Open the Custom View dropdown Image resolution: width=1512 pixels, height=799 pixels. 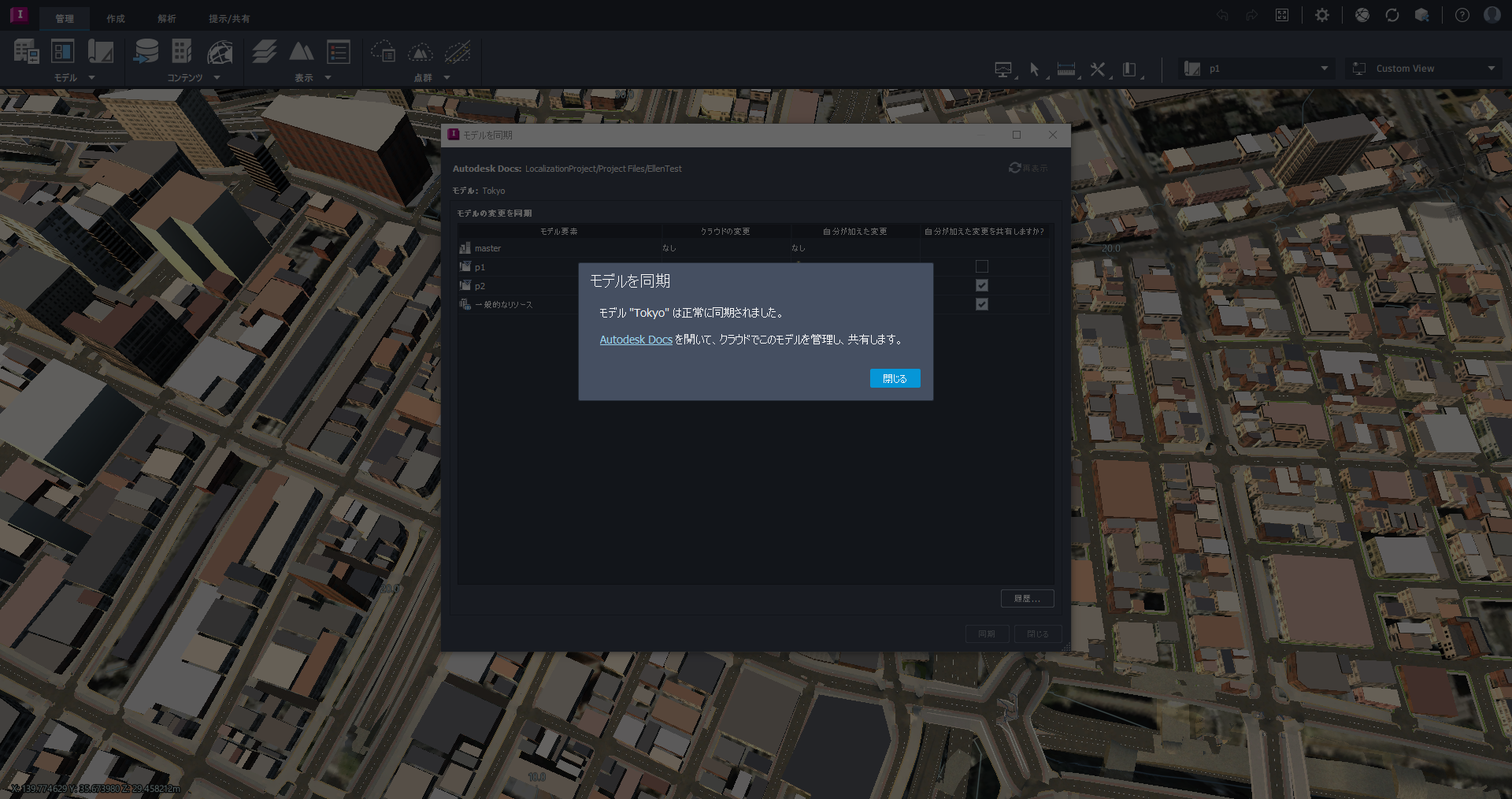tap(1422, 69)
